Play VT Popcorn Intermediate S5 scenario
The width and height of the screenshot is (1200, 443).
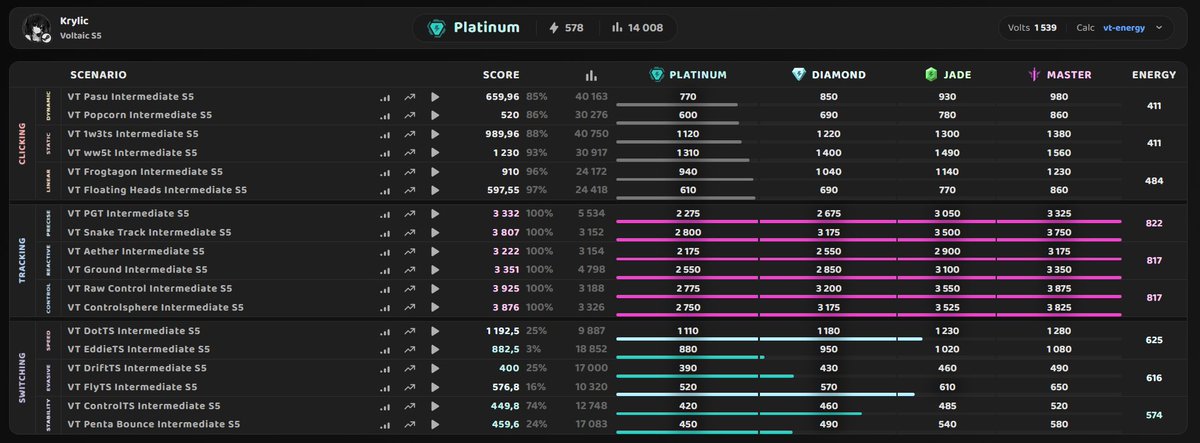[x=435, y=115]
